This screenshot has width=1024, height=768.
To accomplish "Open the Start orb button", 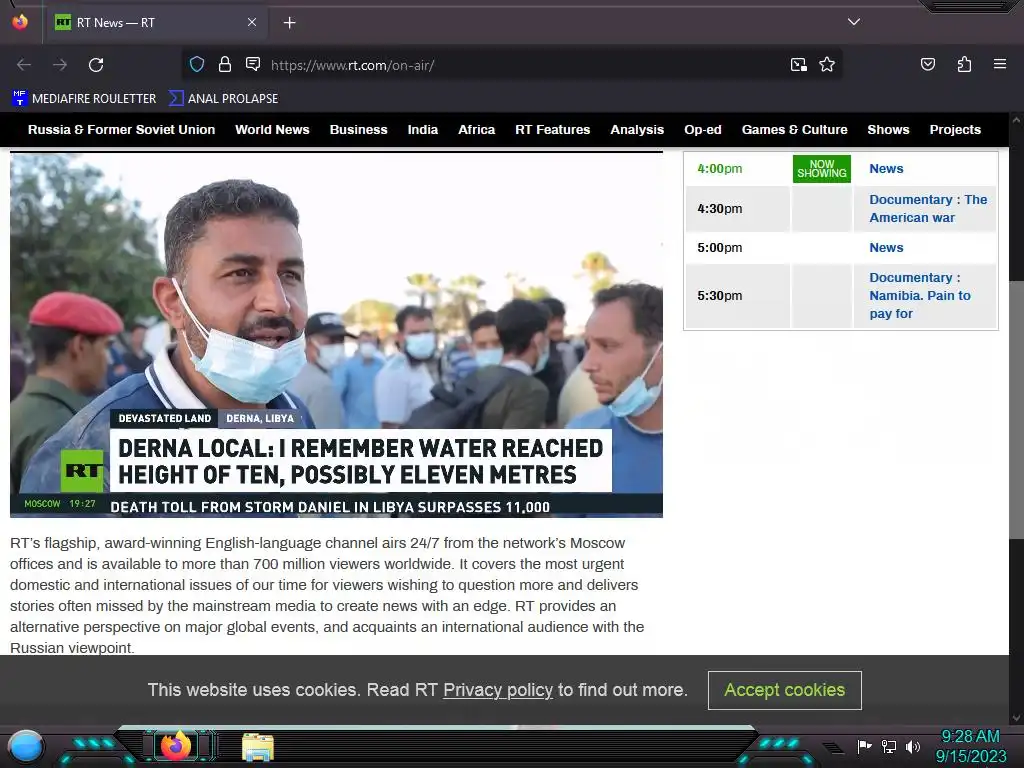I will 25,746.
